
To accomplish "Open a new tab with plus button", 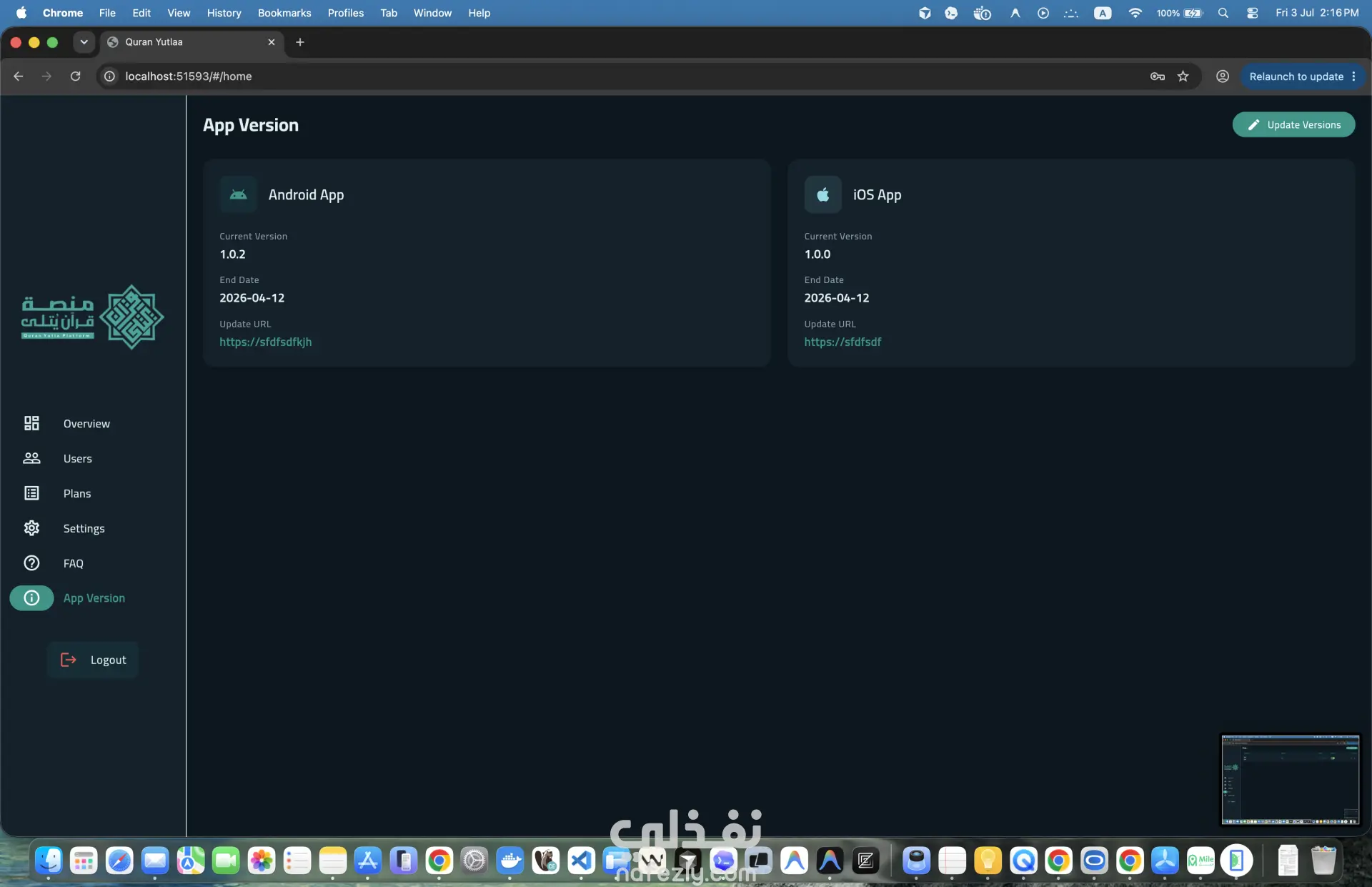I will point(300,42).
